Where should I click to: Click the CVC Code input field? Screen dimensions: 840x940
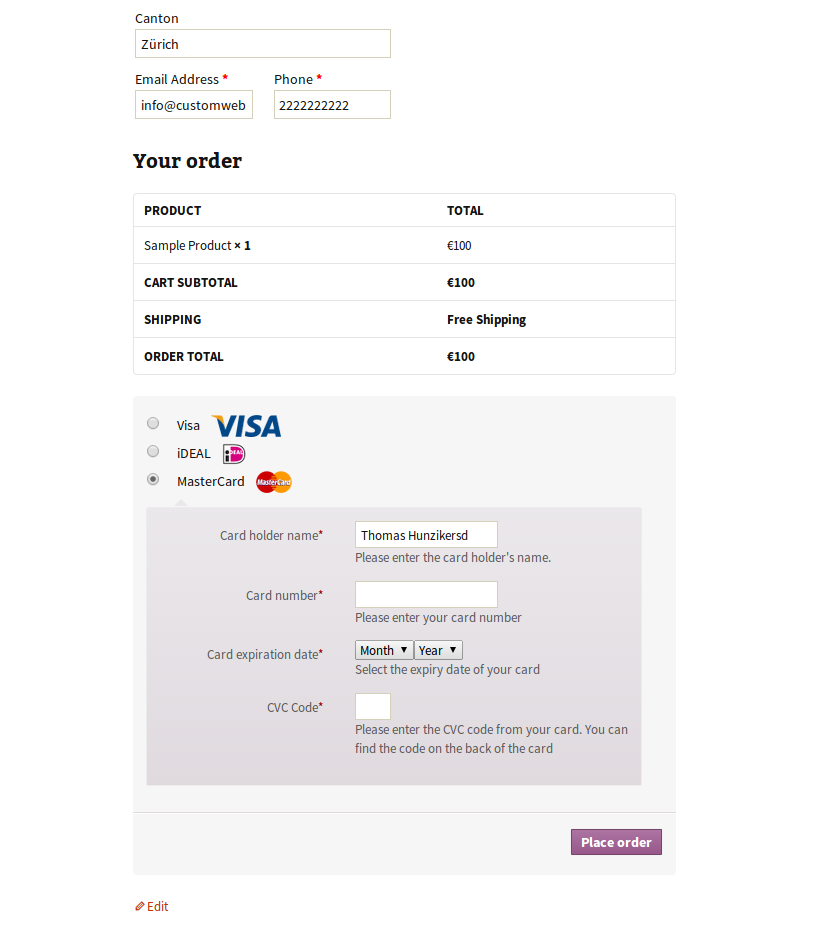pos(372,706)
